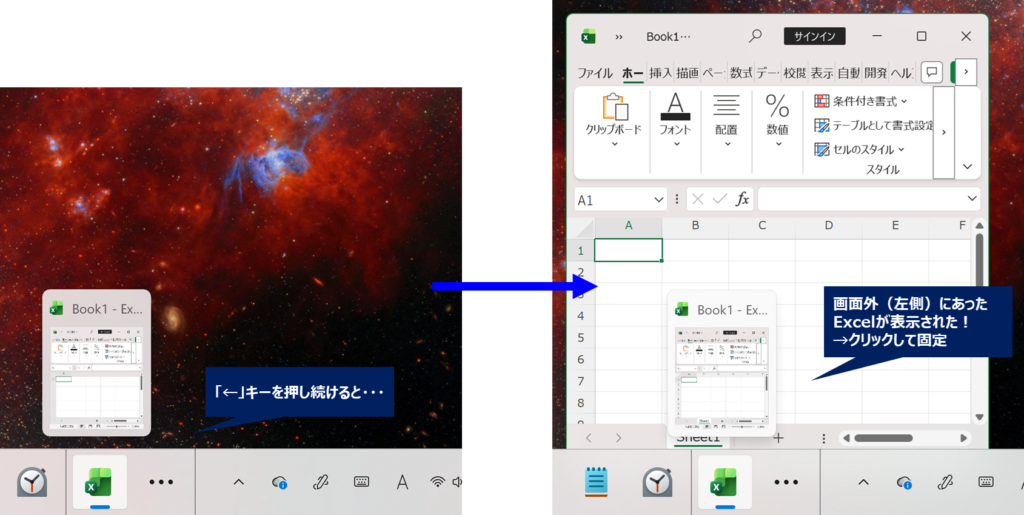
Task: Click the Book1 Excel preview thumbnail on left
Action: coord(97,363)
